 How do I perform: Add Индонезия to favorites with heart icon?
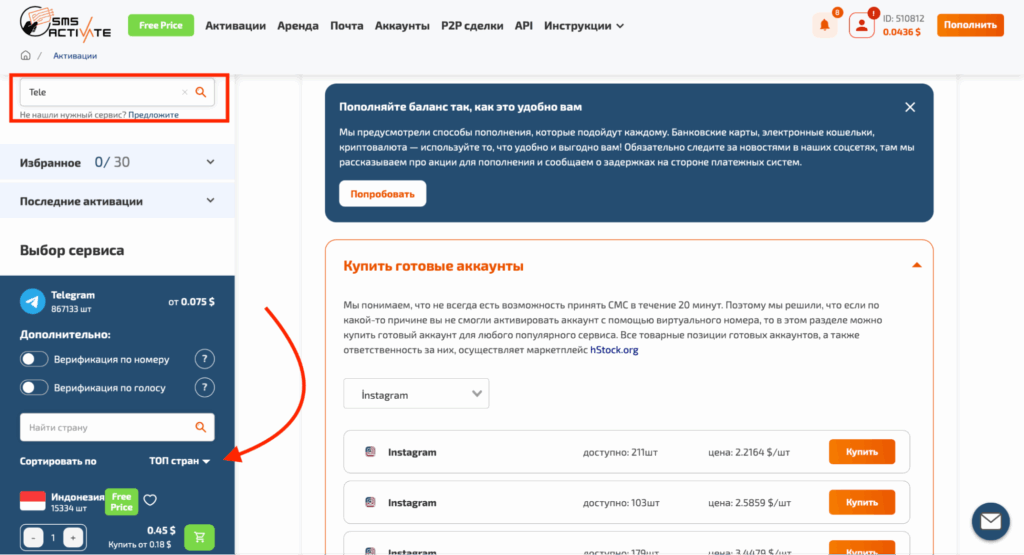(150, 500)
